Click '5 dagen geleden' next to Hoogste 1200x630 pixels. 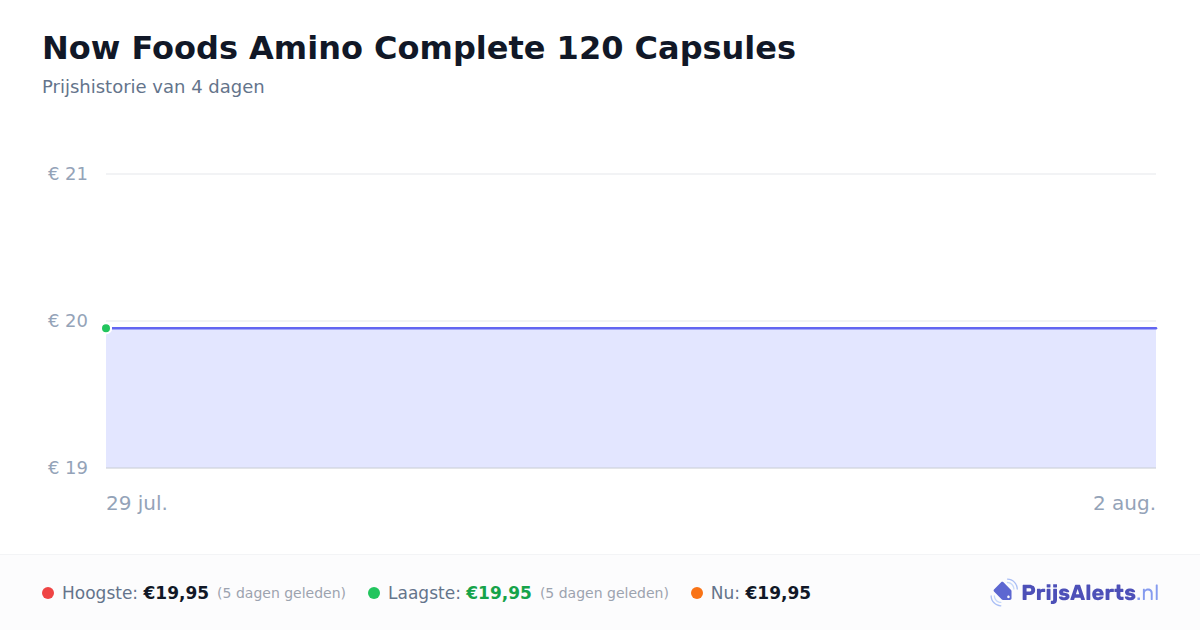(281, 594)
